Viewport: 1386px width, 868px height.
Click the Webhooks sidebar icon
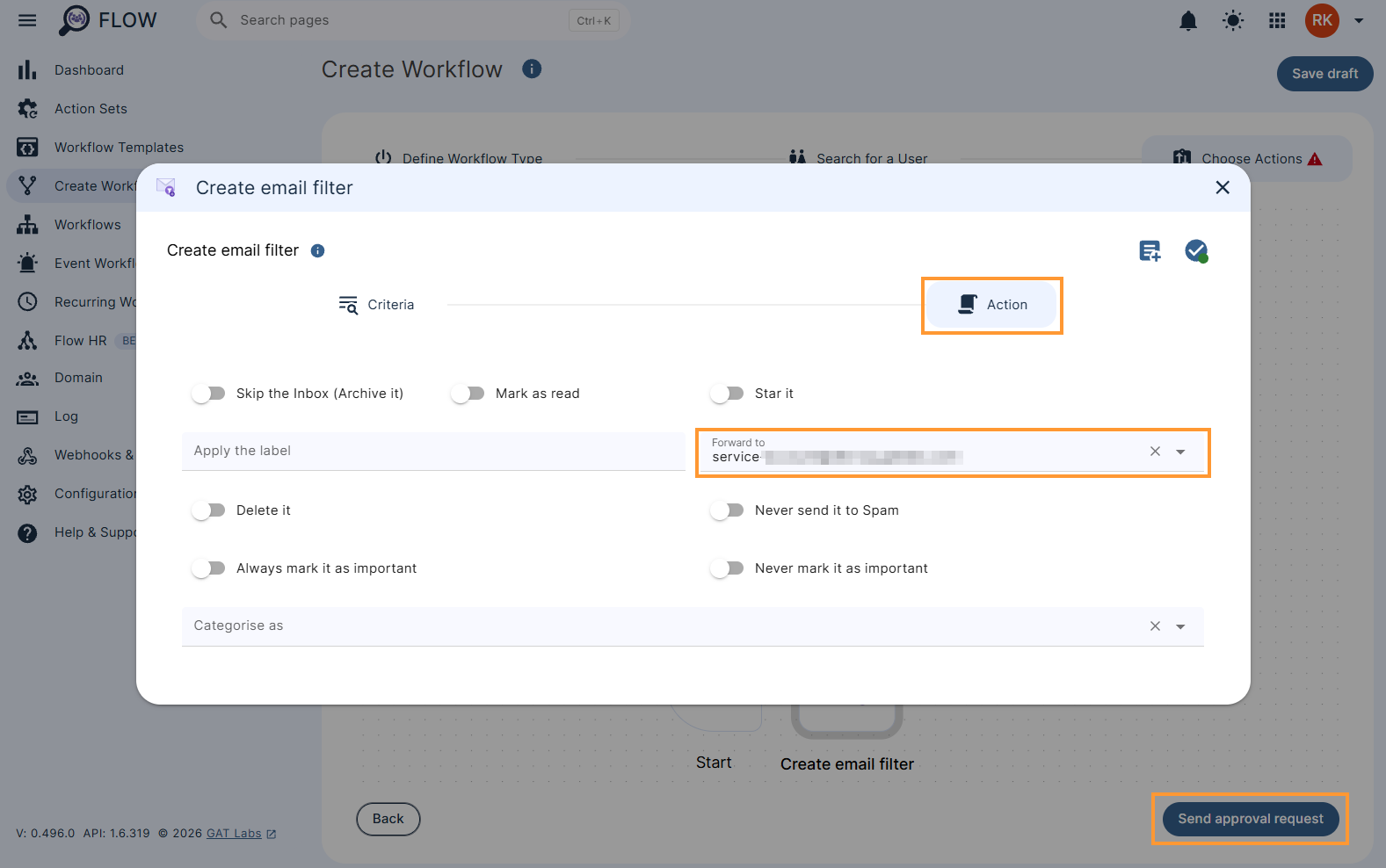27,456
